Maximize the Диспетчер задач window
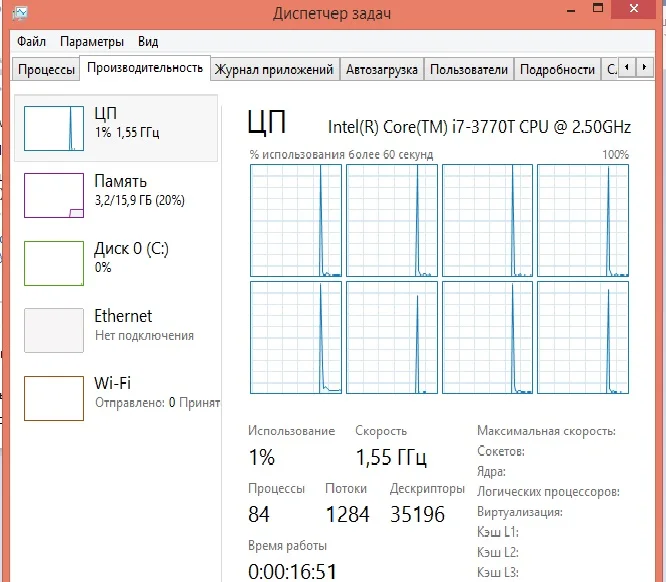666x582 pixels. point(598,8)
